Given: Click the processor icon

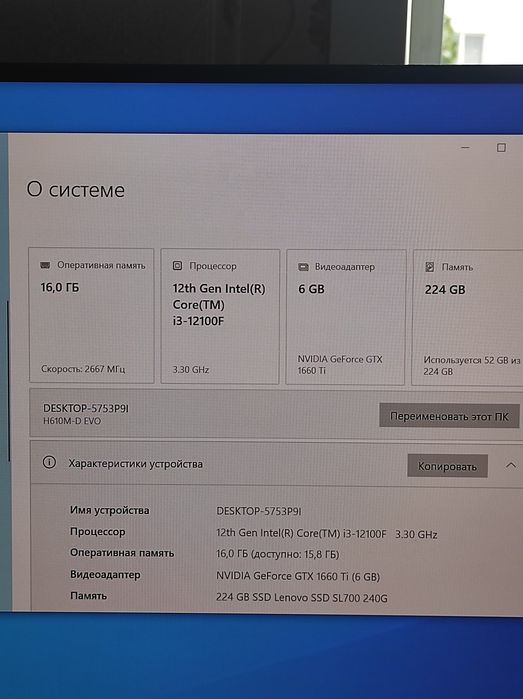Looking at the screenshot, I should point(177,266).
